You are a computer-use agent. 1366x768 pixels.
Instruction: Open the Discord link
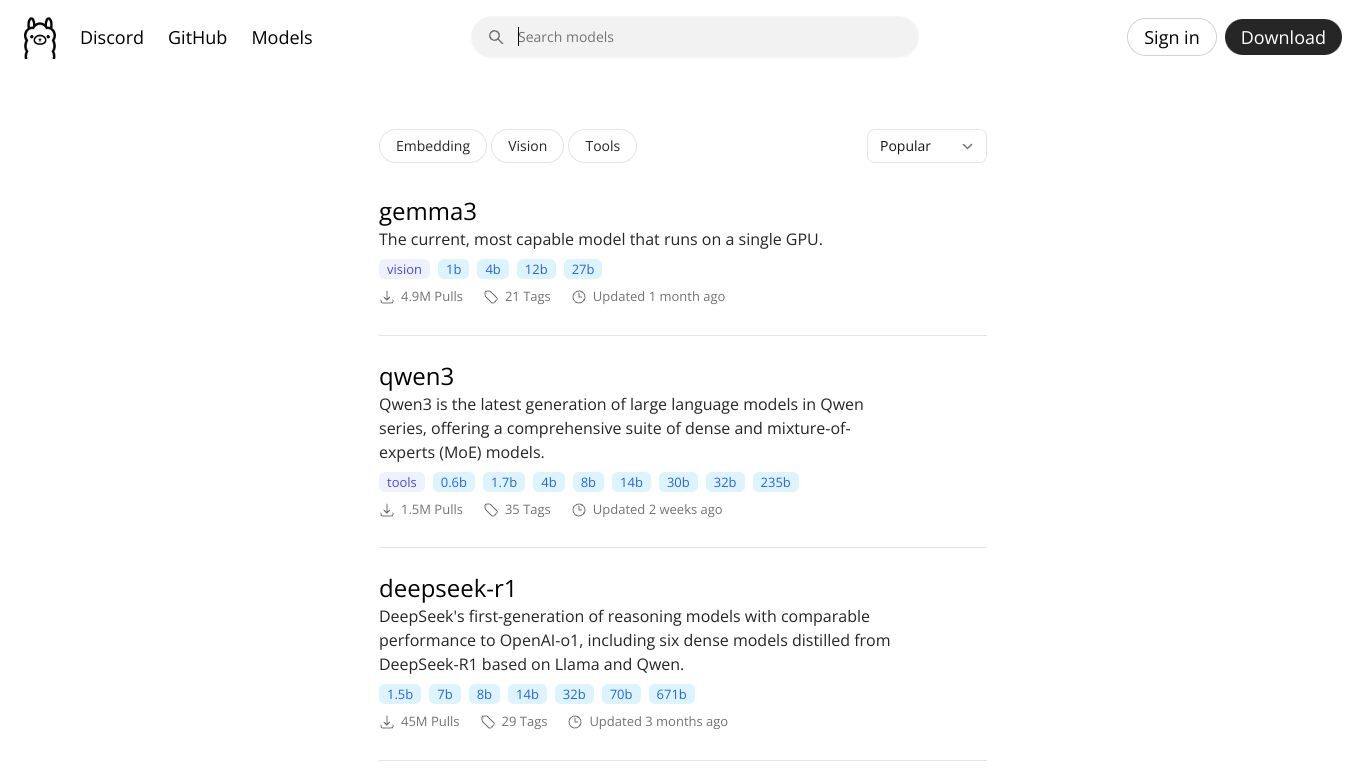112,37
